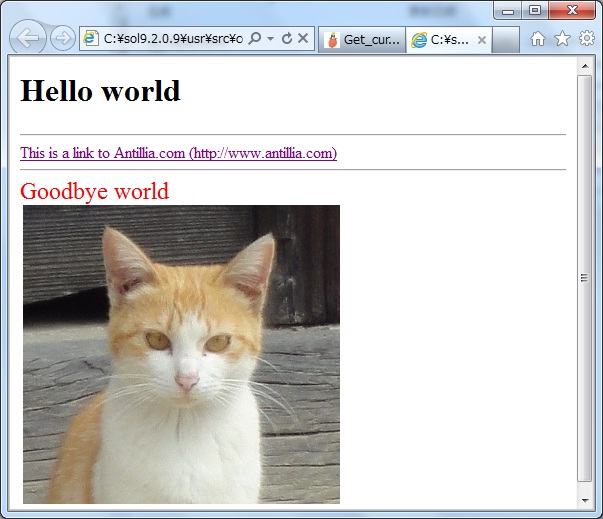This screenshot has height=519, width=603.
Task: Open Favorites with the star icon
Action: point(562,38)
